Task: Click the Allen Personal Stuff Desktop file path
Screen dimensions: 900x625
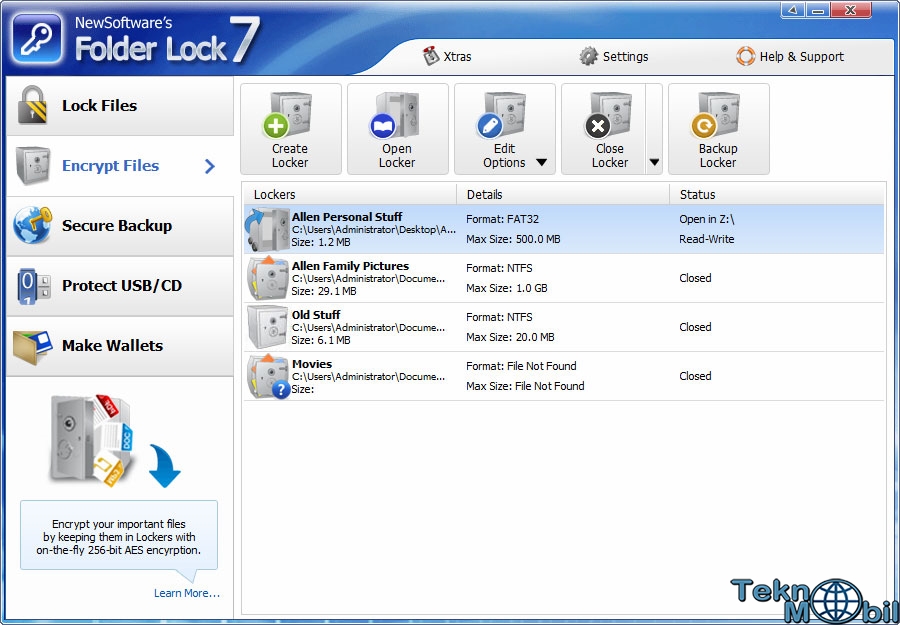Action: pos(374,230)
